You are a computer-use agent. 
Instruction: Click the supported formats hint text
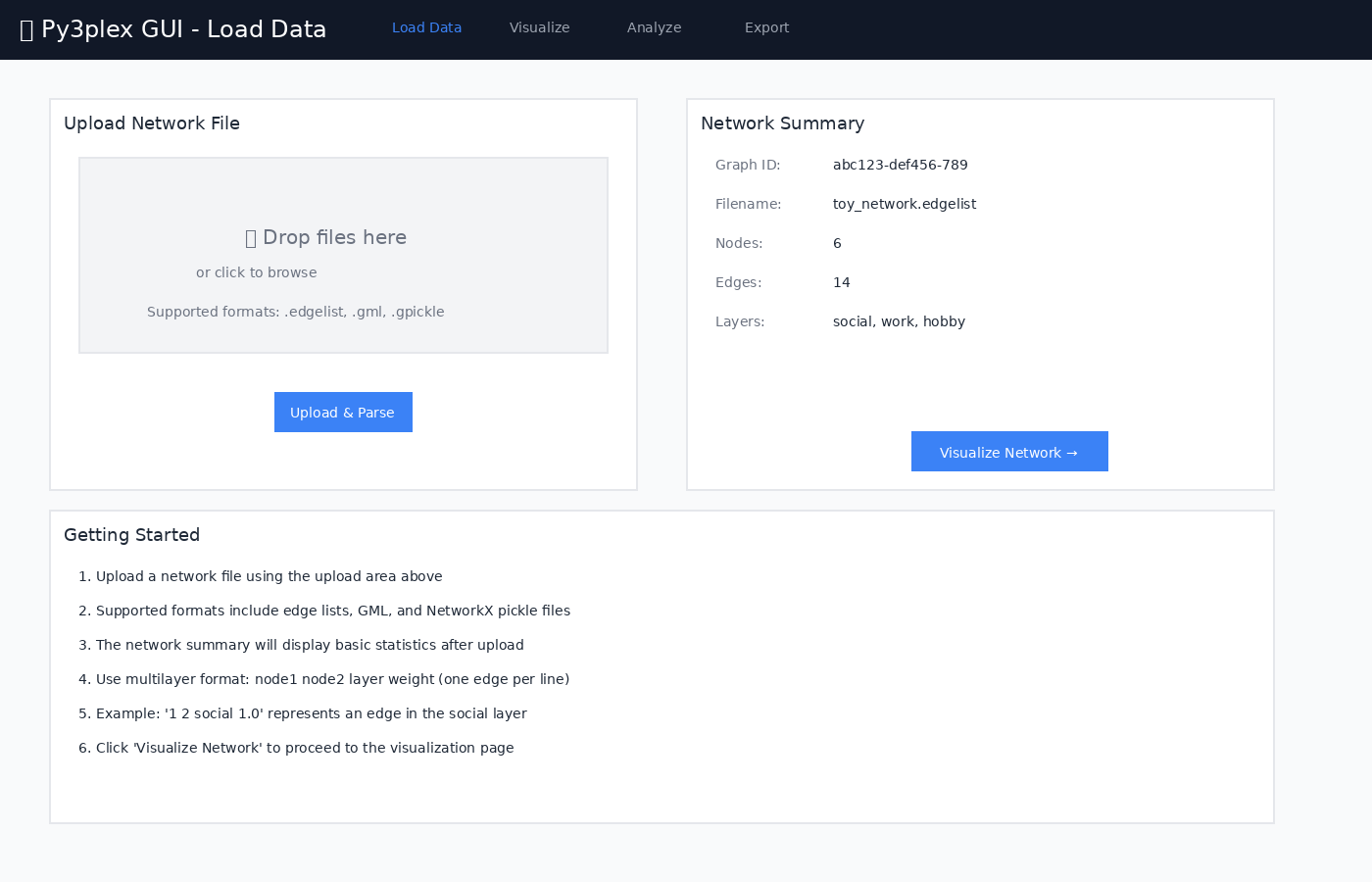295,312
